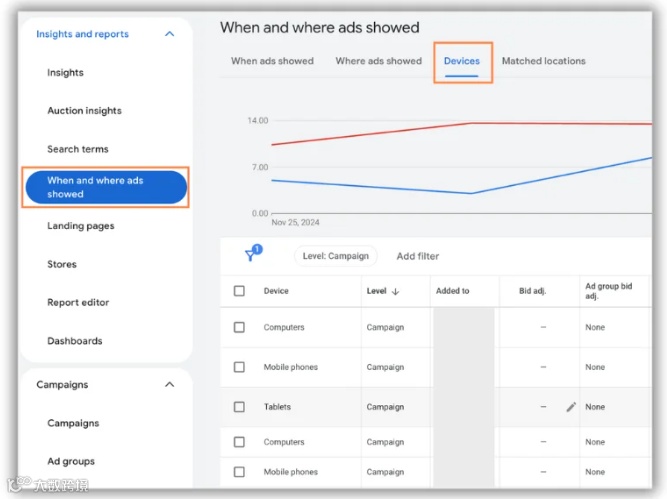Screen dimensions: 667x499
Task: Click the pencil edit icon in Tablets row
Action: 571,407
